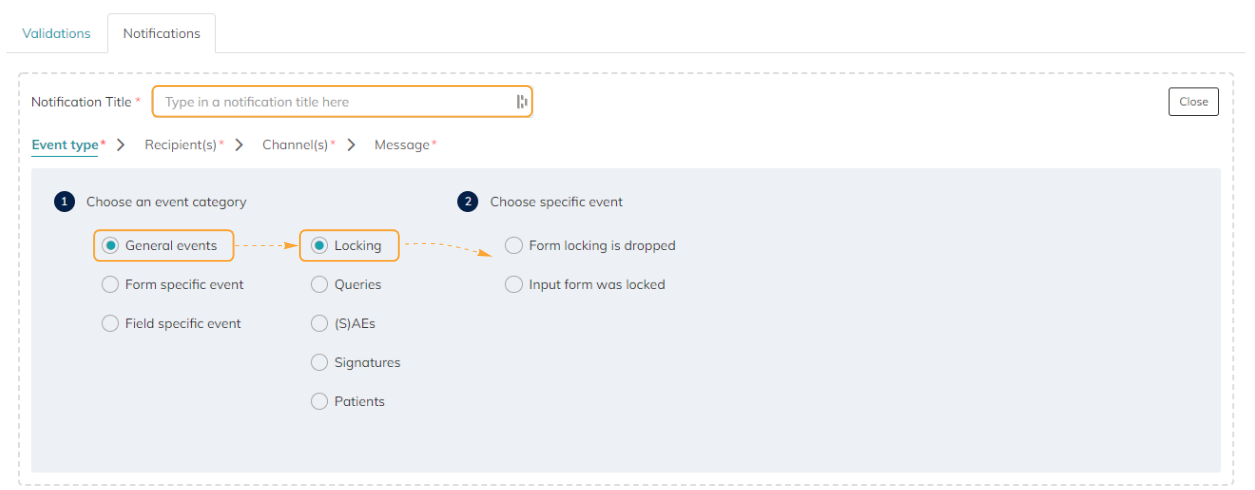Viewport: 1255px width, 490px height.
Task: Select the Locking radio button
Action: point(319,245)
